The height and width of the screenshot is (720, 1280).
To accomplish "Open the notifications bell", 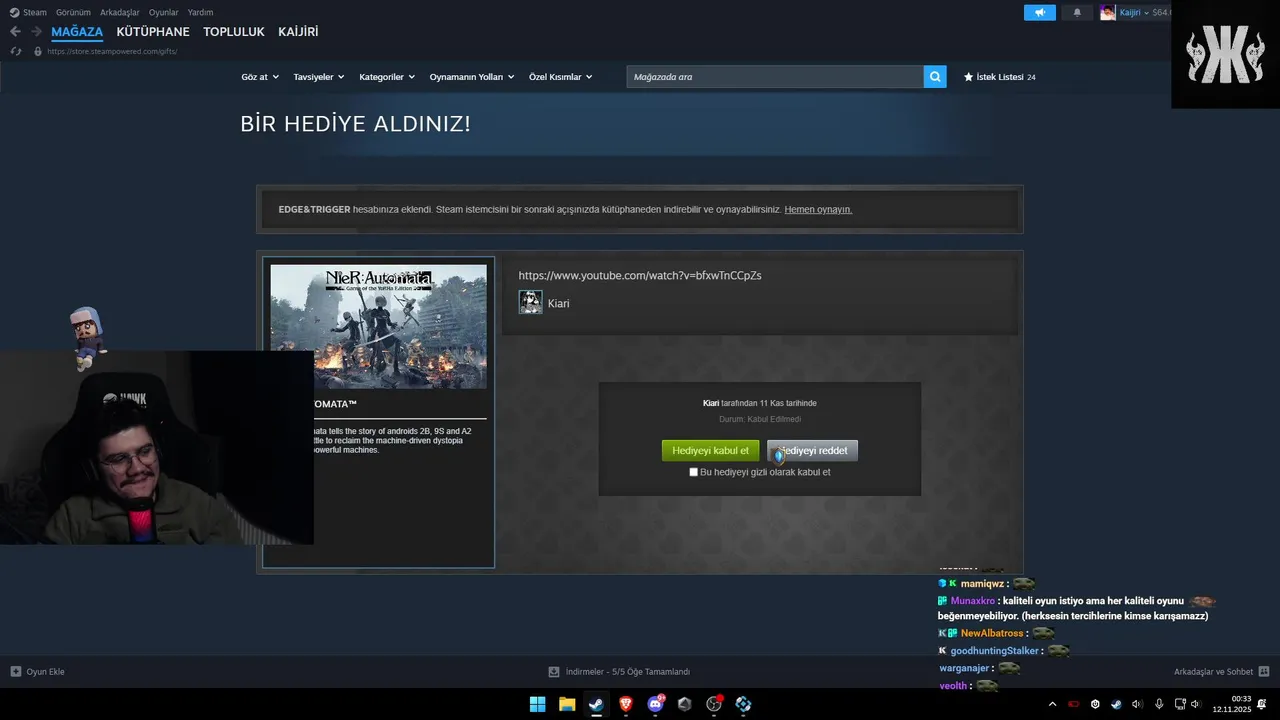I will click(1077, 12).
